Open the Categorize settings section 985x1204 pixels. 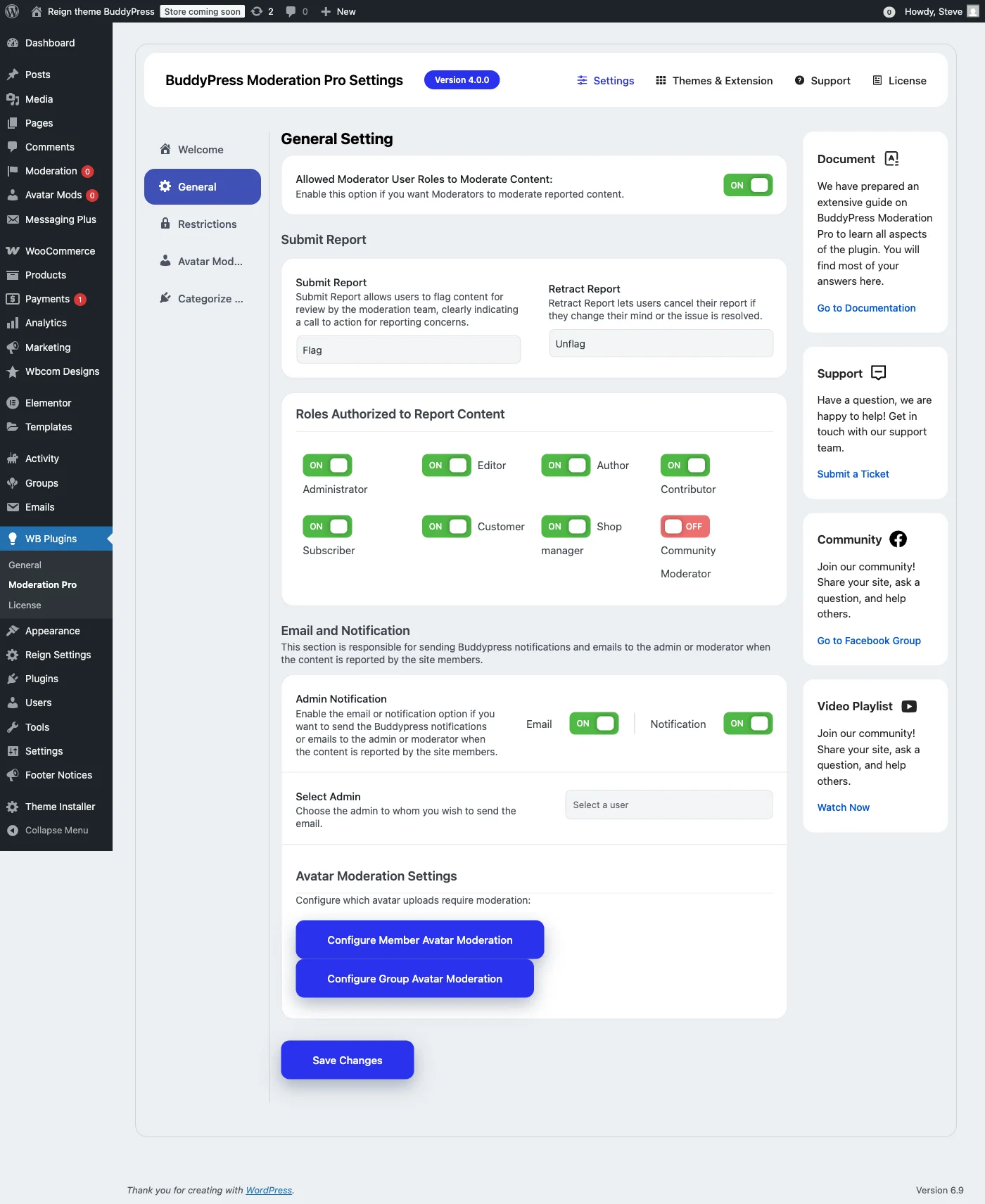pyautogui.click(x=203, y=298)
